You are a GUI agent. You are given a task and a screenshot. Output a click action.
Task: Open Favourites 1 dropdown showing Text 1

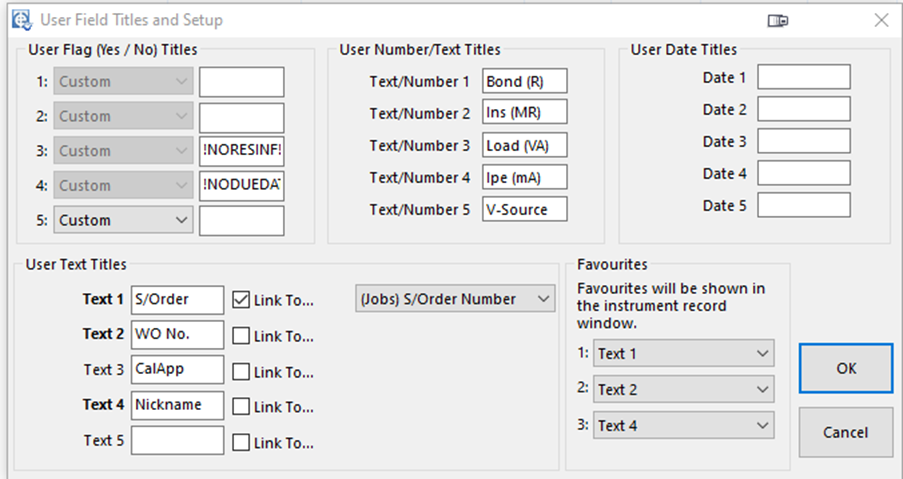(x=683, y=354)
